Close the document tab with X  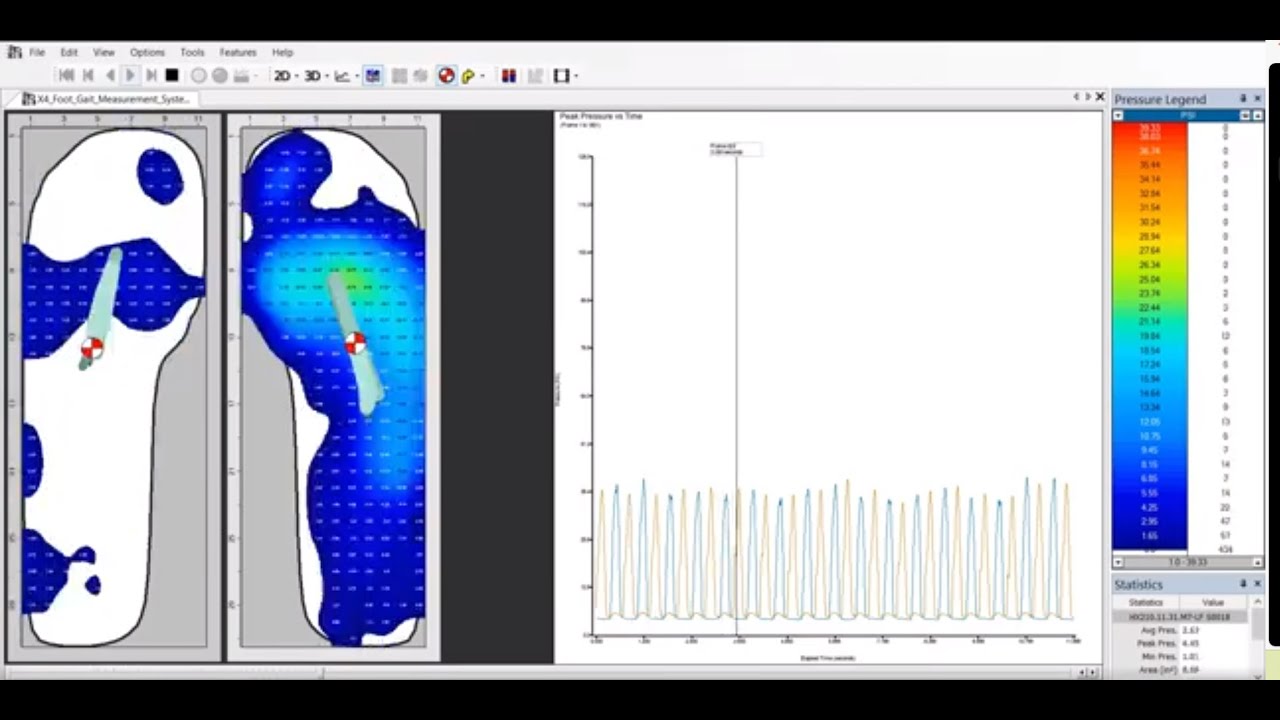[1100, 97]
